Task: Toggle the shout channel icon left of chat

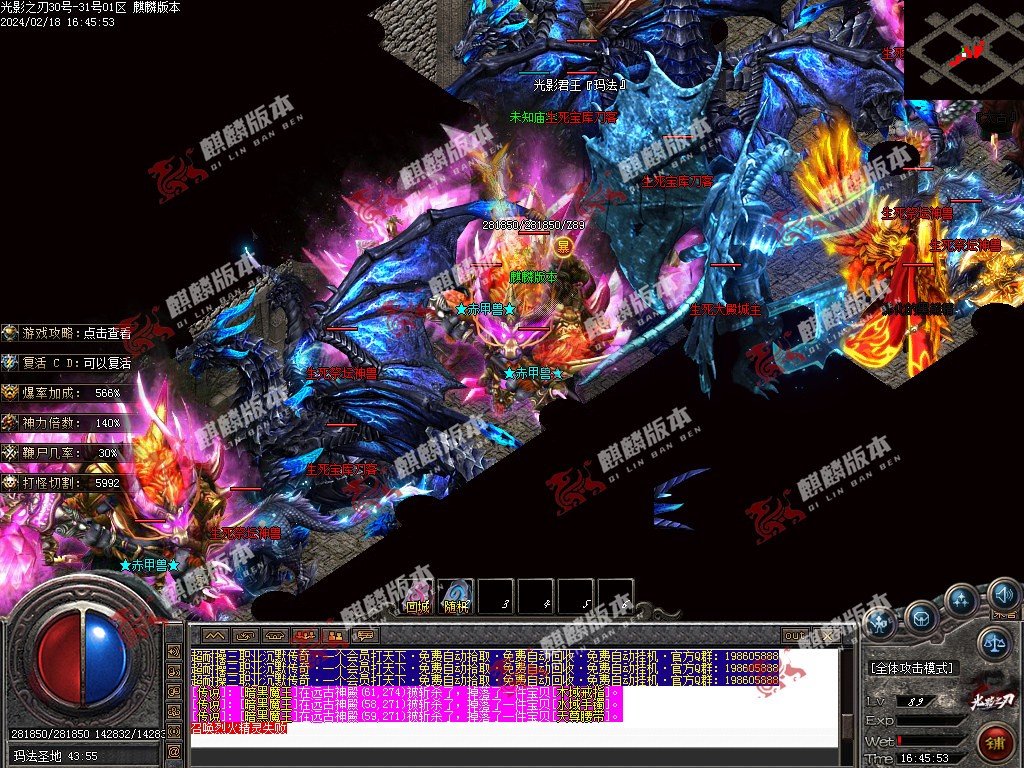Action: point(174,671)
